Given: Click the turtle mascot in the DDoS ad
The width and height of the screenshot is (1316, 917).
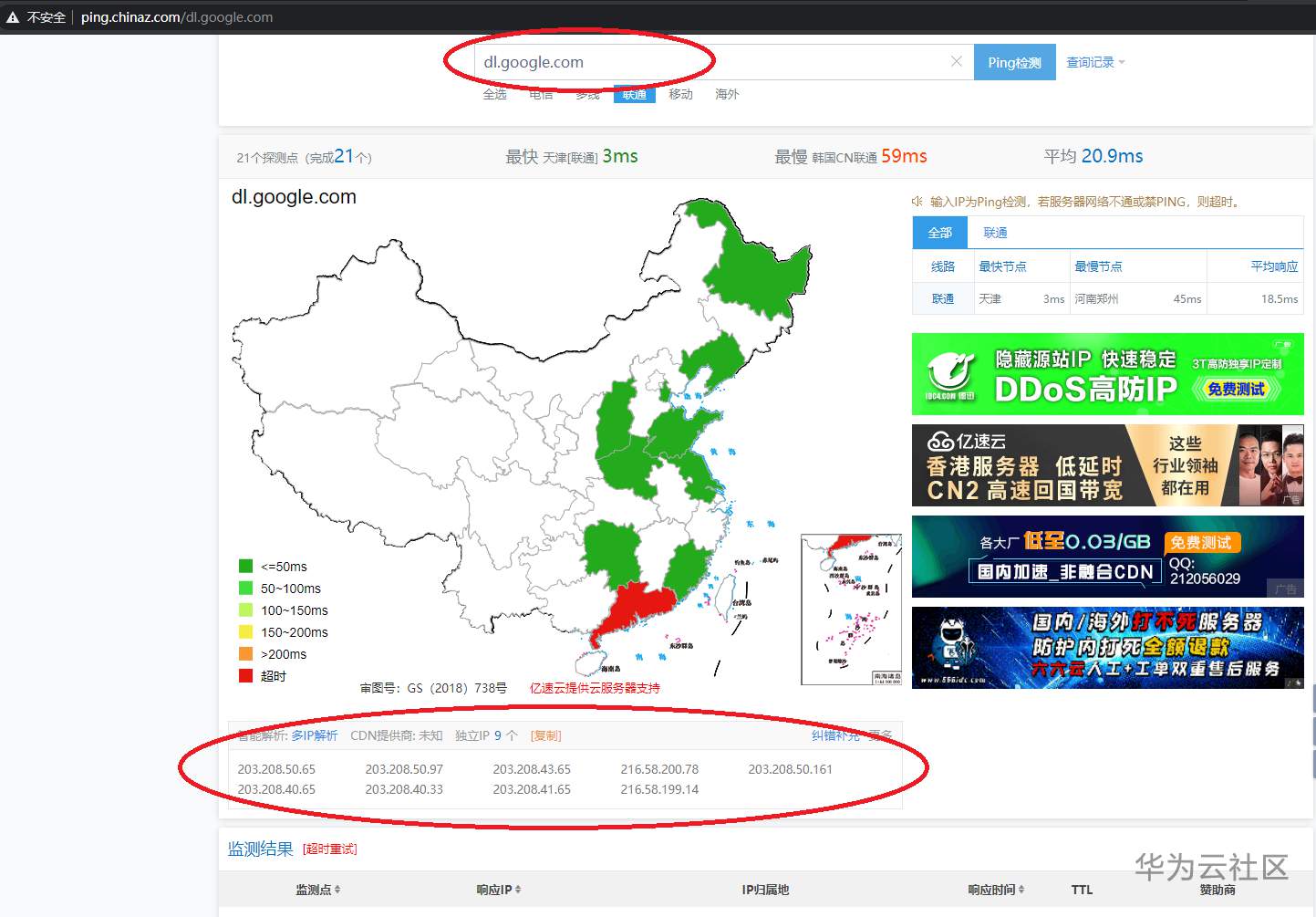Looking at the screenshot, I should 948,374.
